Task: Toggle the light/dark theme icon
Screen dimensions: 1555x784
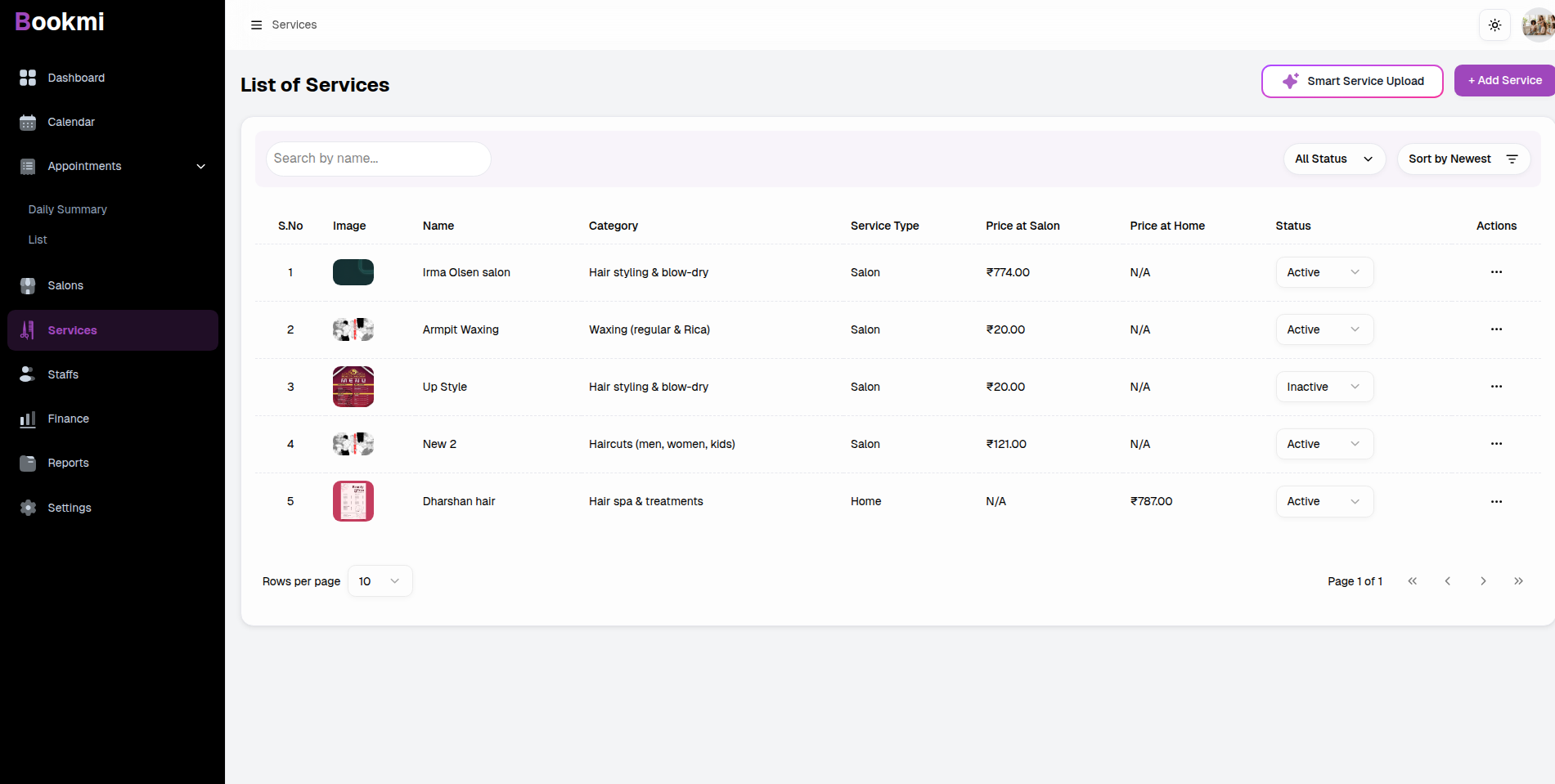Action: coord(1494,25)
